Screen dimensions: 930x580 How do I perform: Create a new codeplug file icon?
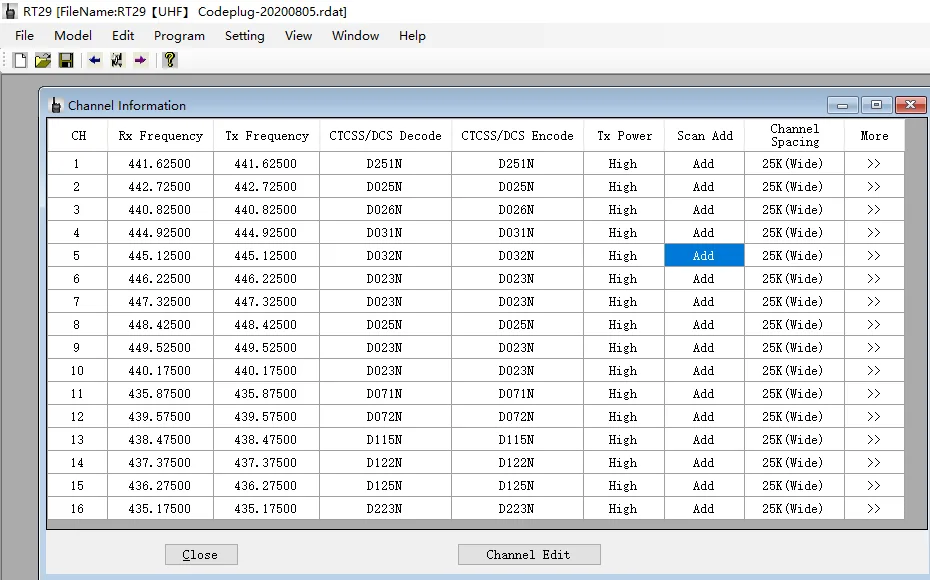point(20,60)
